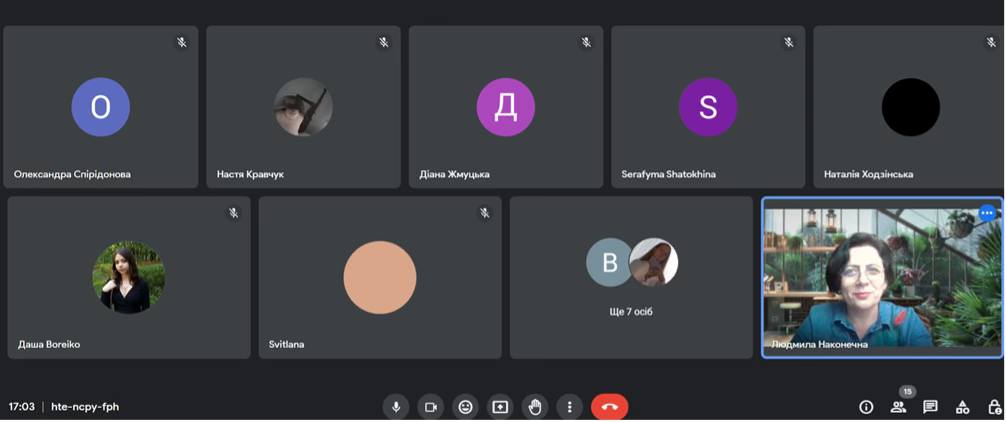Toggle the microphone button in the call bar
Screen dimensions: 1006x422
pos(396,407)
